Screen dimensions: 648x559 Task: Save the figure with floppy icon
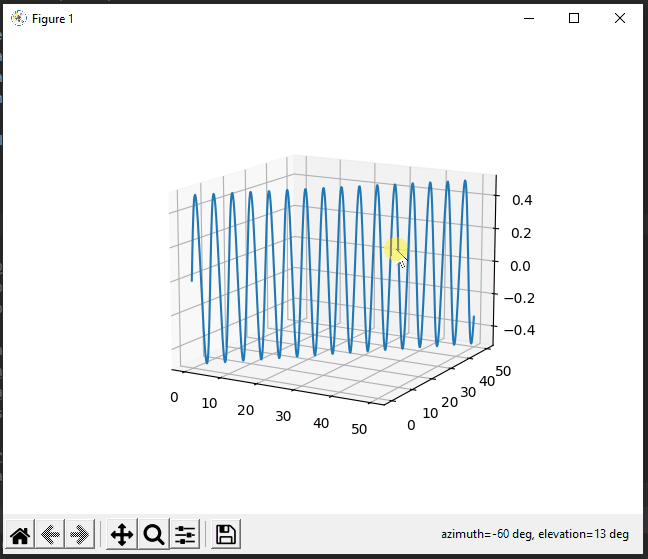click(x=226, y=535)
